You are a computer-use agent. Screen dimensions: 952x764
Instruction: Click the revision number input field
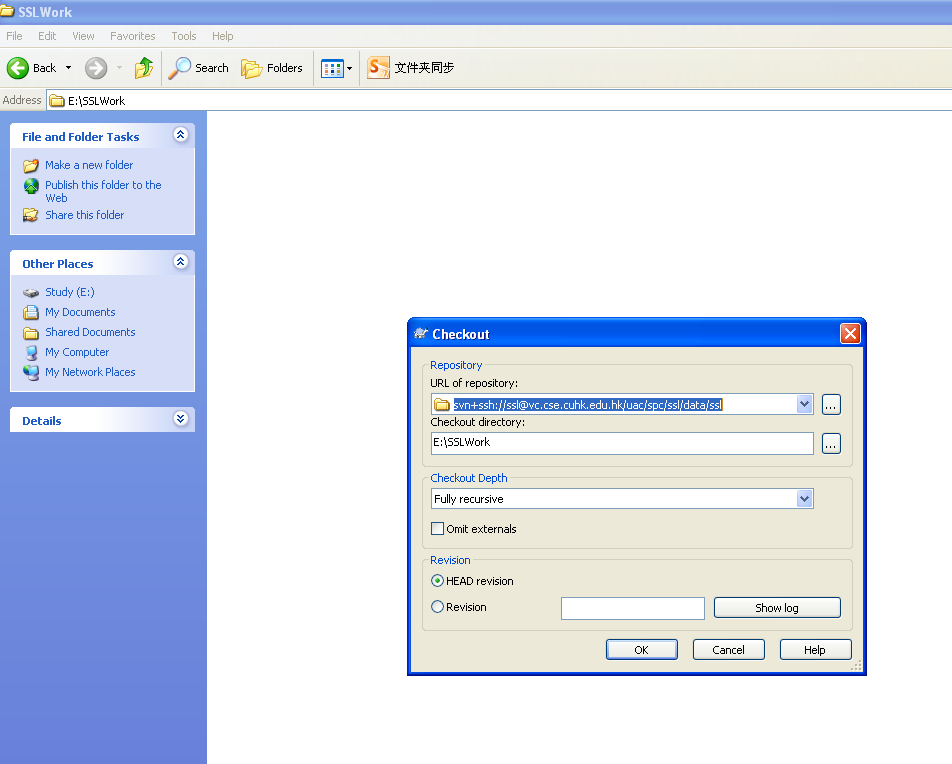pos(633,608)
